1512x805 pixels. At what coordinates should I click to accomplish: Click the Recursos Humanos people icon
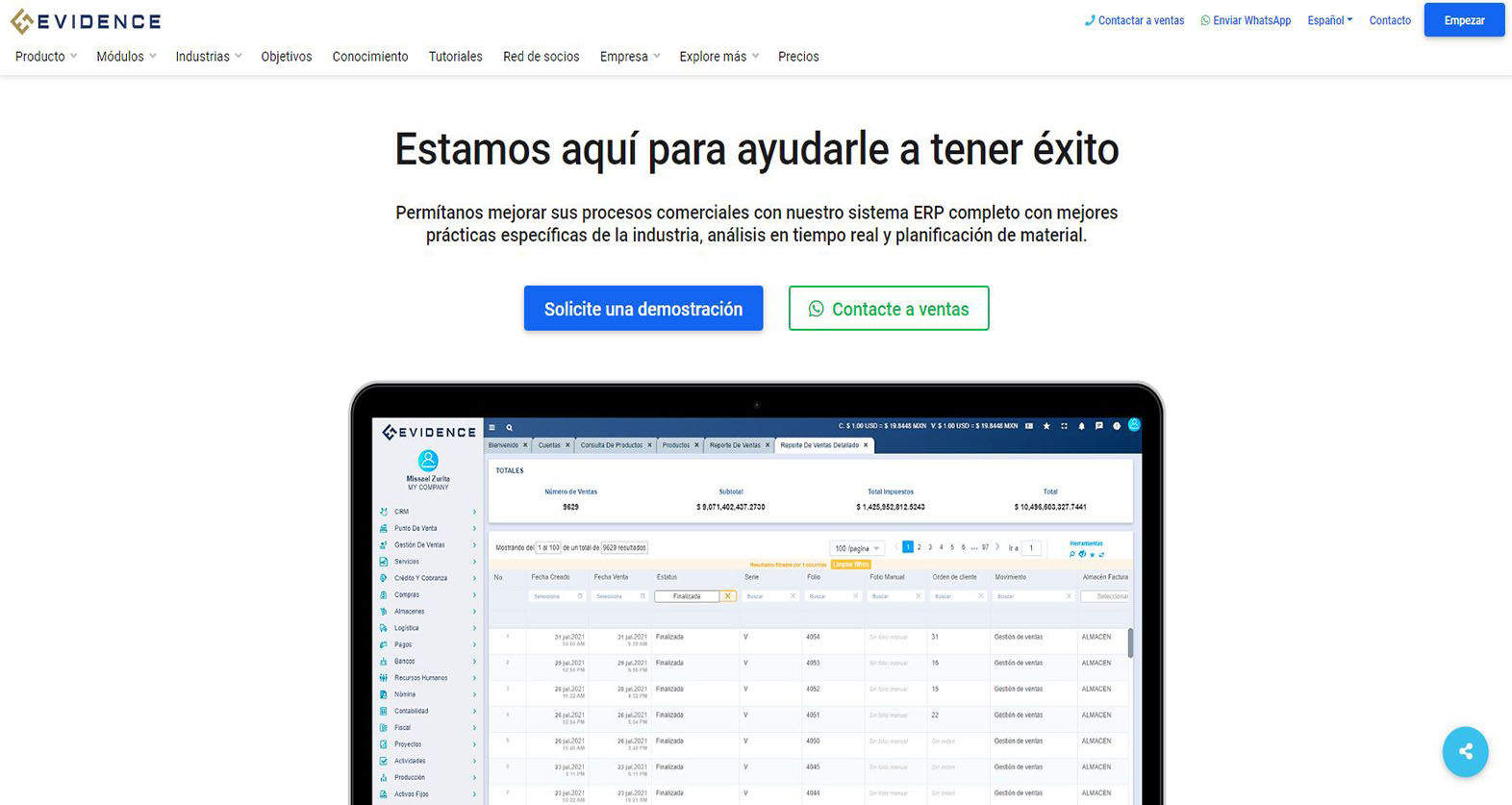click(x=384, y=678)
